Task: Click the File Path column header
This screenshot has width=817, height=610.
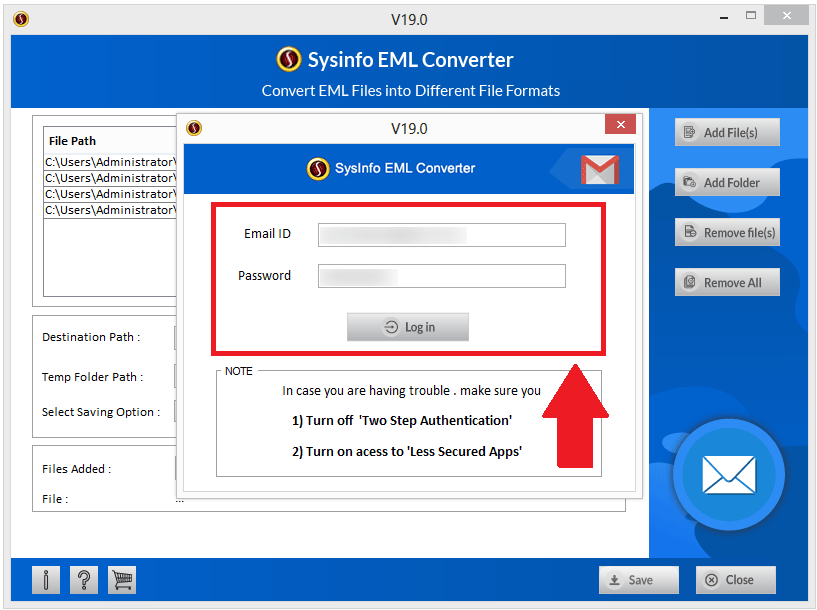Action: pyautogui.click(x=72, y=141)
